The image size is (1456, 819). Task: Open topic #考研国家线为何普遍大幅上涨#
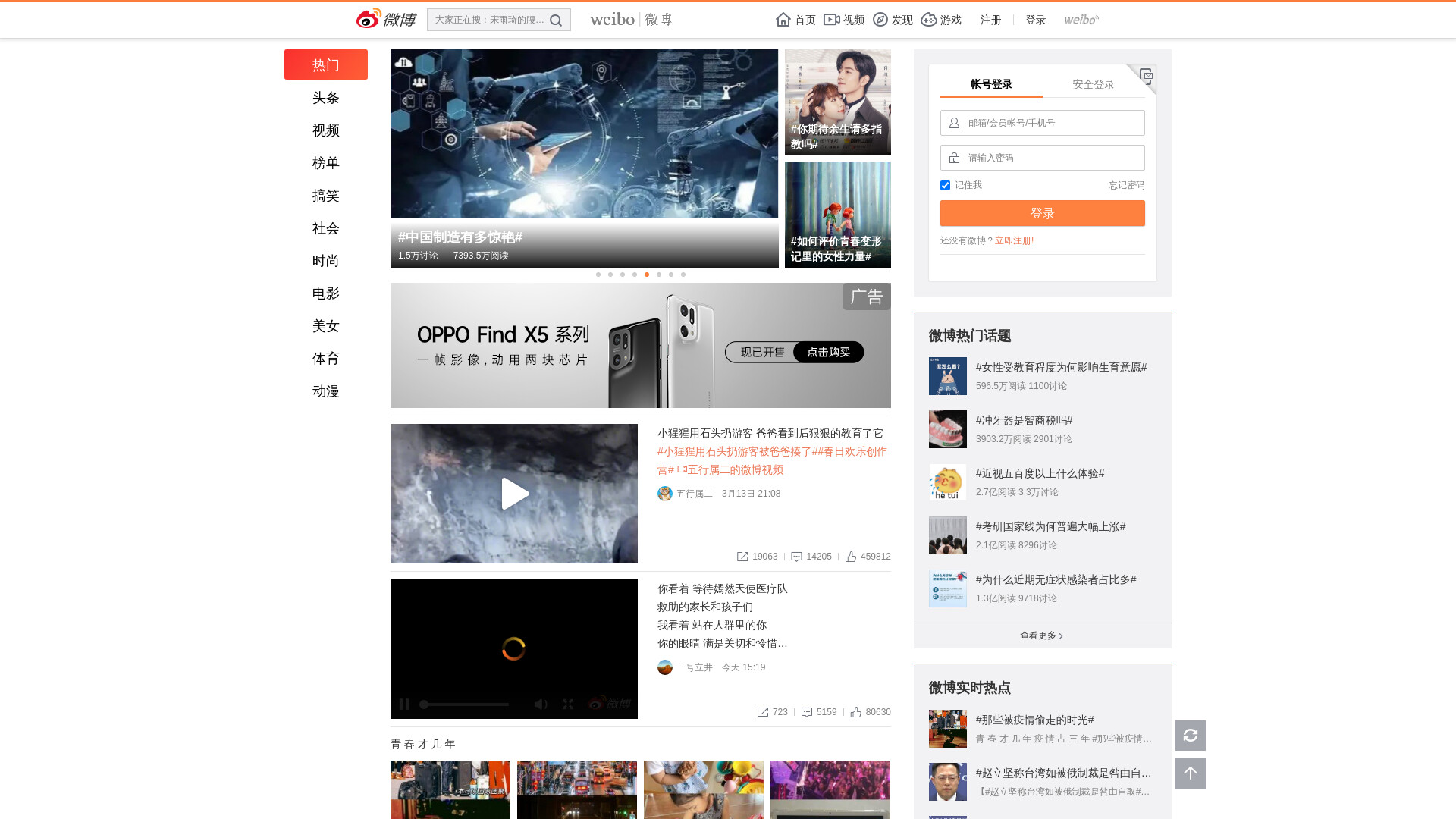coord(1050,526)
